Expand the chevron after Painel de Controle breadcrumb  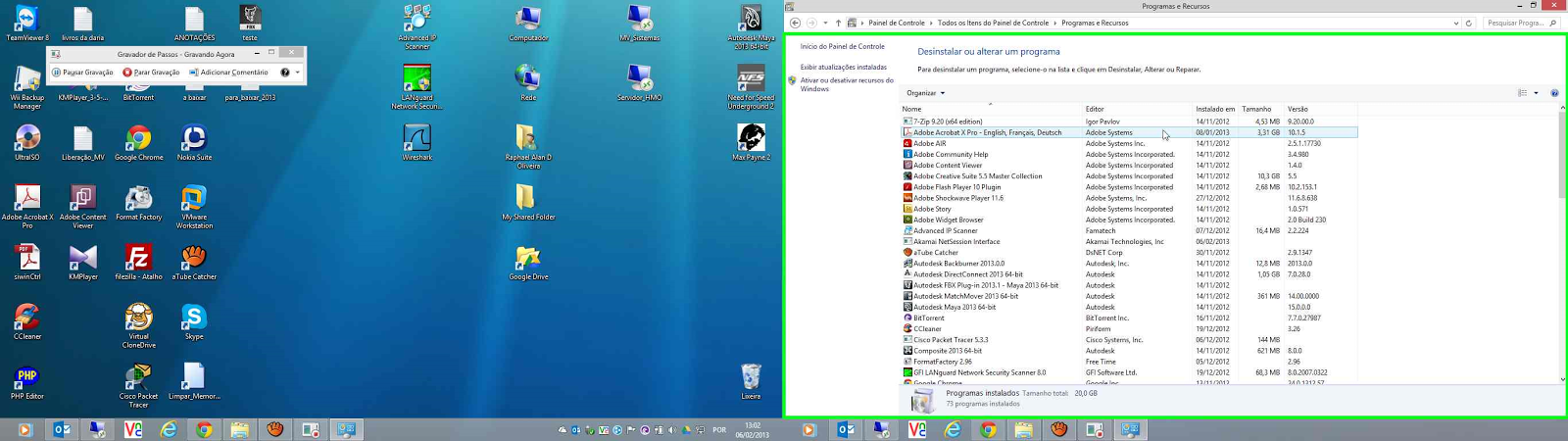tap(931, 23)
